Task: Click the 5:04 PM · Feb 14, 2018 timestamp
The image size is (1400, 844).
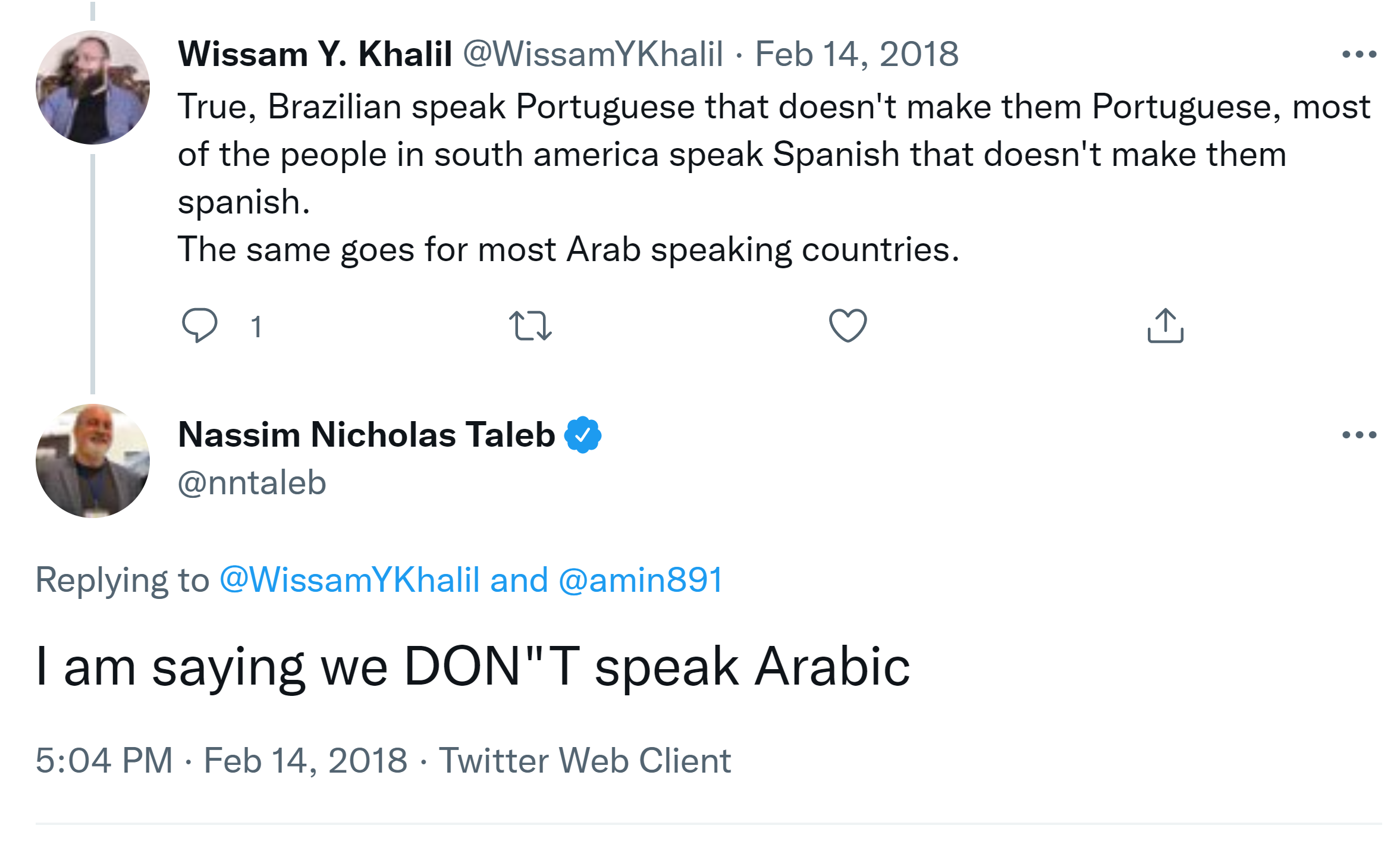Action: [221, 760]
